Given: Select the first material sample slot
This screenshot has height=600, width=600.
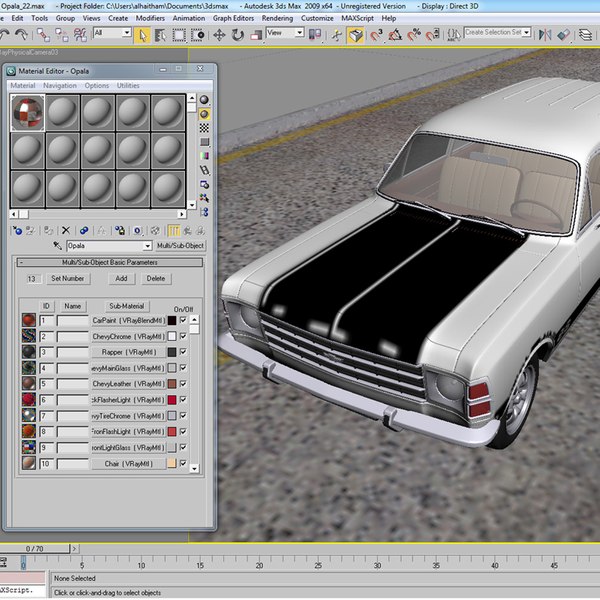Looking at the screenshot, I should click(28, 112).
